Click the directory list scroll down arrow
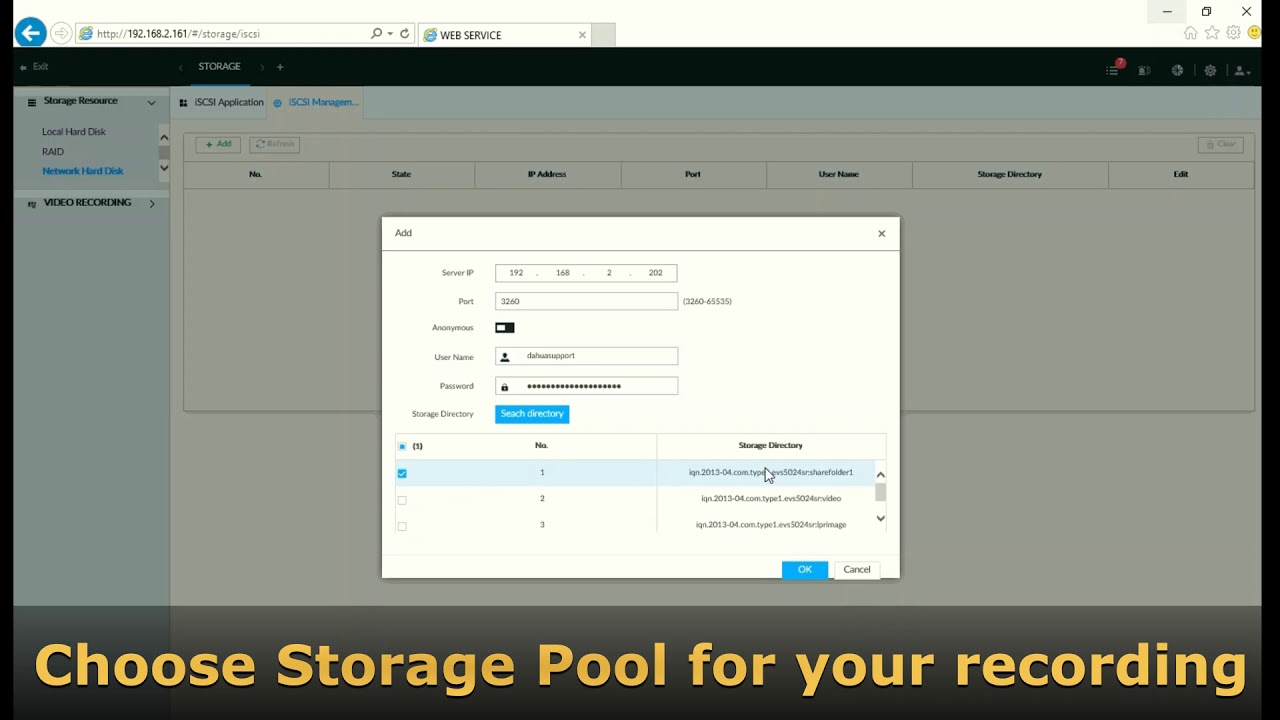This screenshot has width=1280, height=720. 880,518
